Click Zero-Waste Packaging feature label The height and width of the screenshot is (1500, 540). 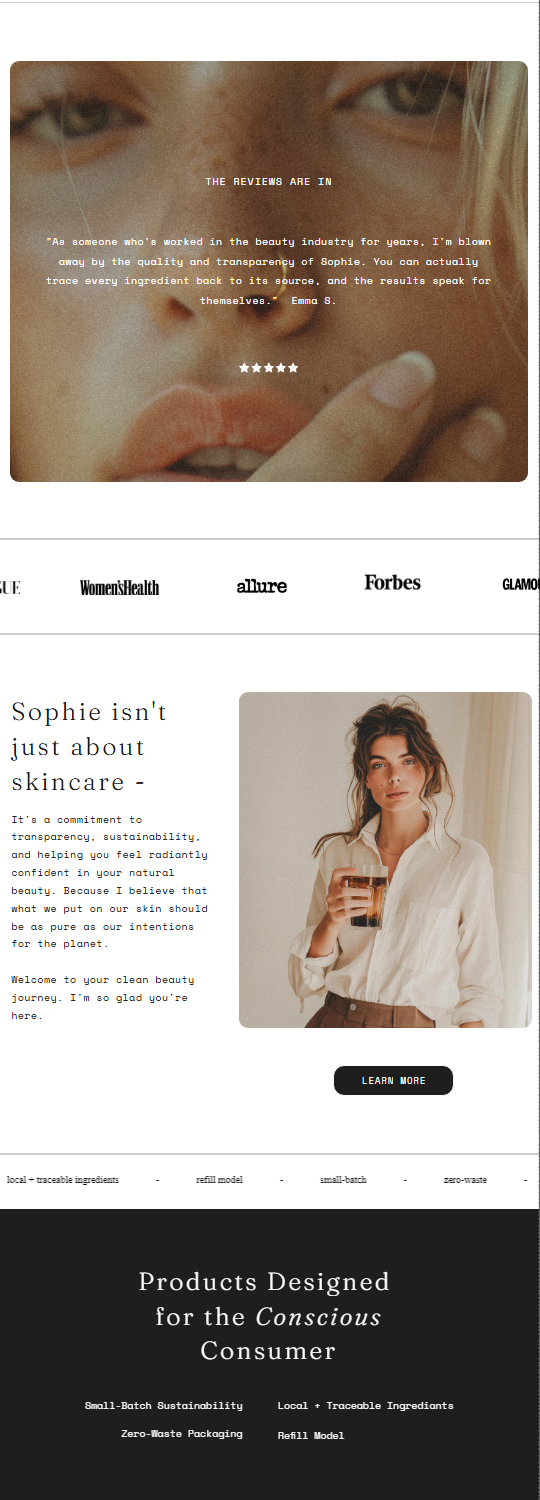tap(182, 1433)
